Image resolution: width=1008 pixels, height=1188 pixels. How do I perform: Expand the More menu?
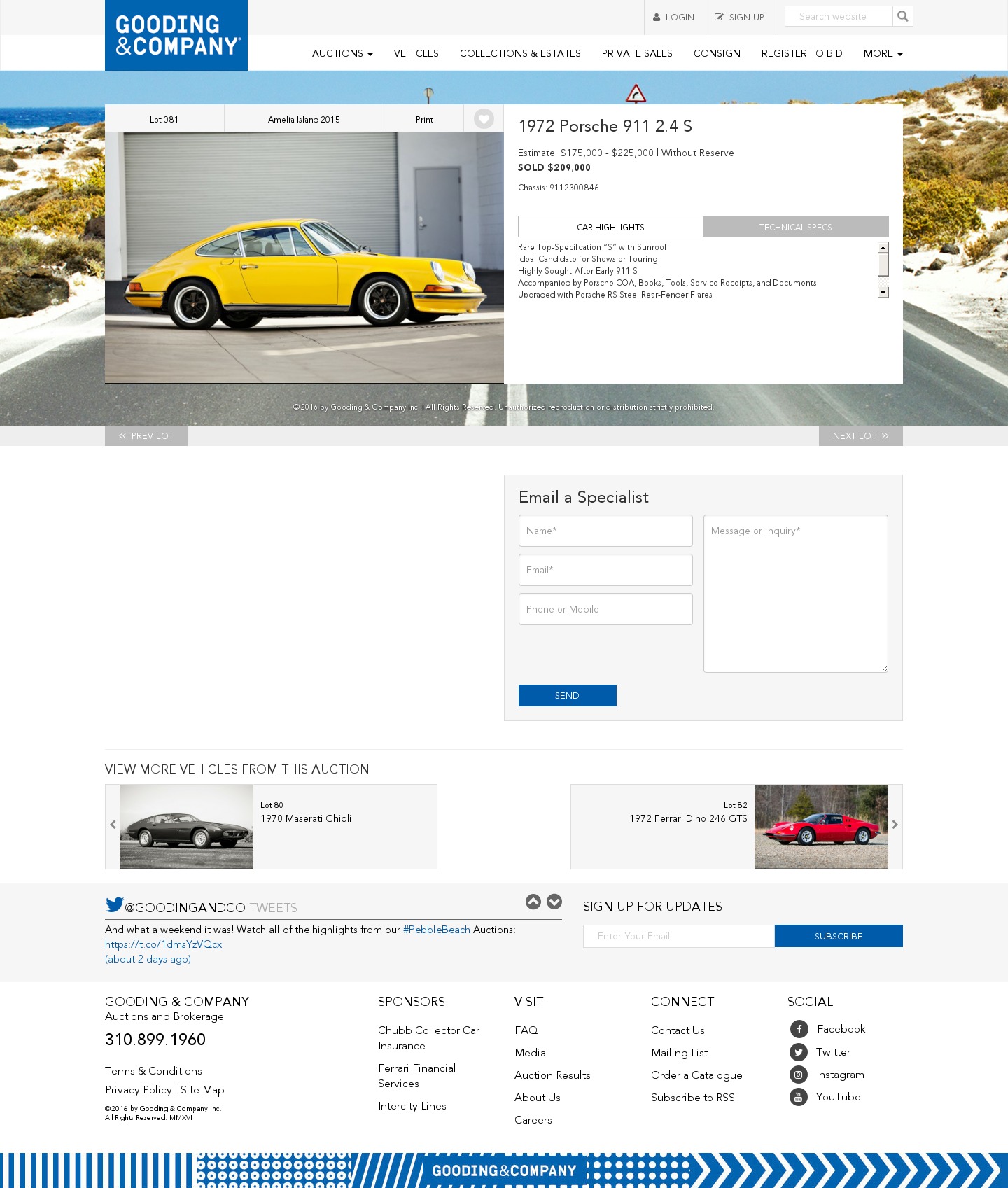tap(883, 53)
